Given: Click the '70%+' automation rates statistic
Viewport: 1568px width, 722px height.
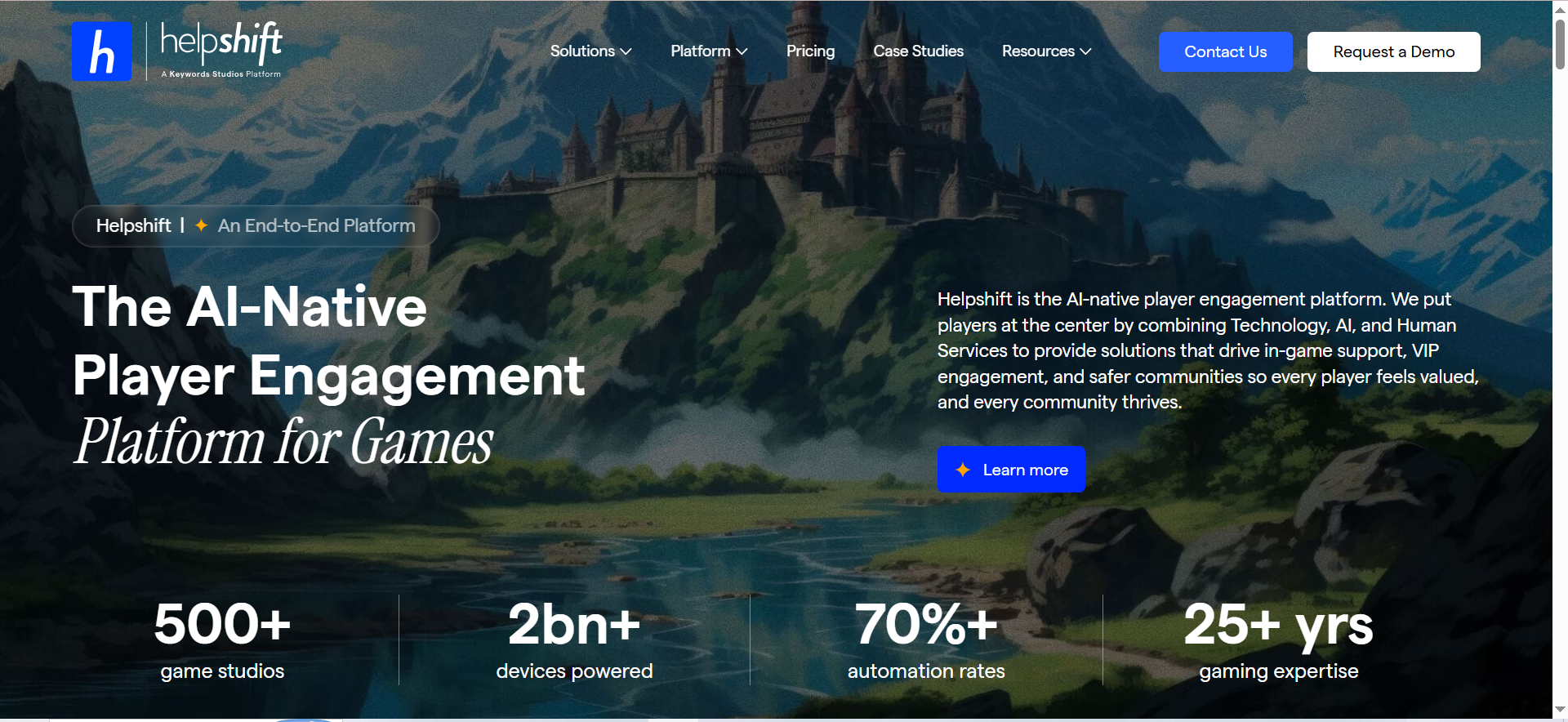Looking at the screenshot, I should [926, 624].
